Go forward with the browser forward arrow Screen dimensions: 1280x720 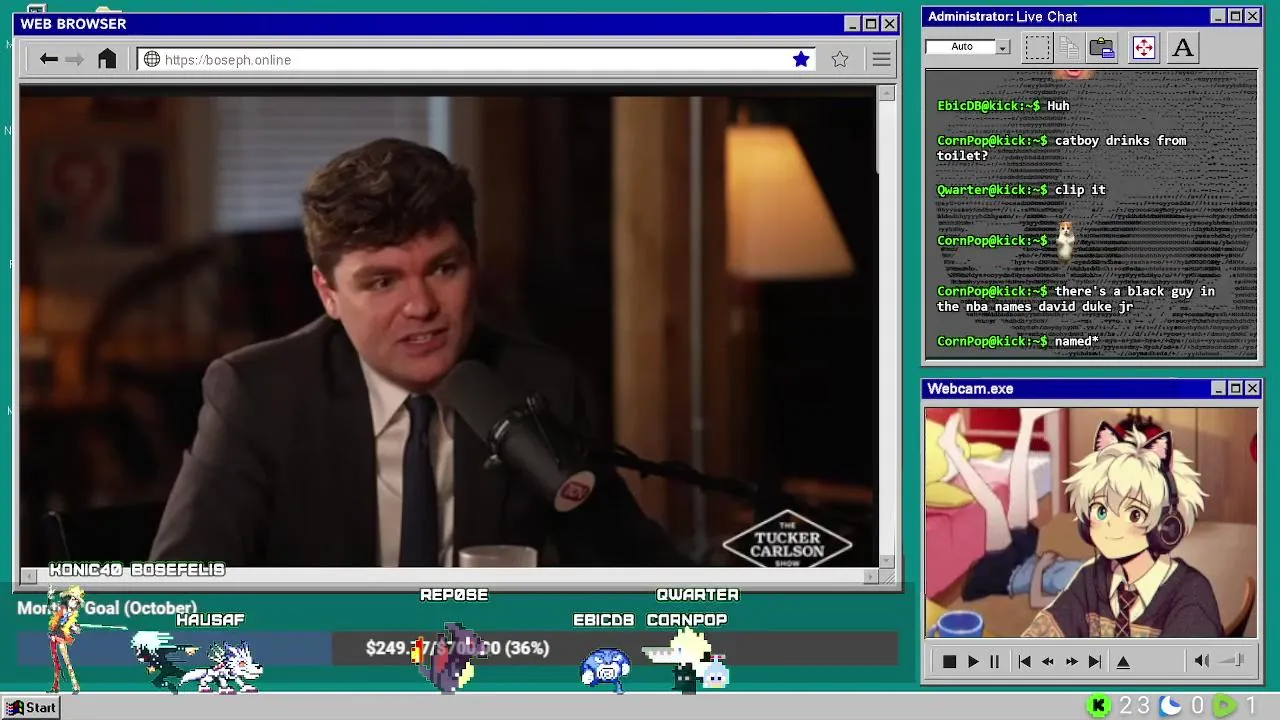[x=75, y=59]
